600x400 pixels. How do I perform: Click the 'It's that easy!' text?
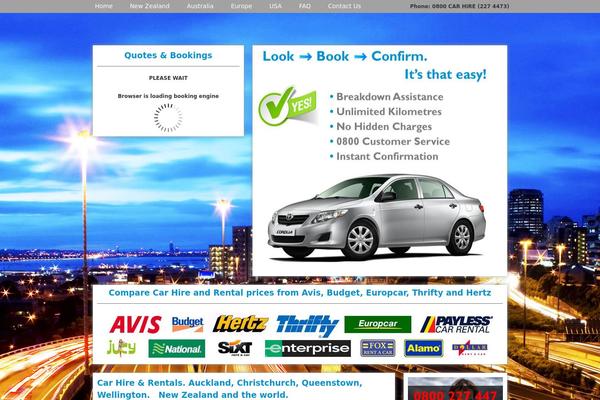coord(445,74)
